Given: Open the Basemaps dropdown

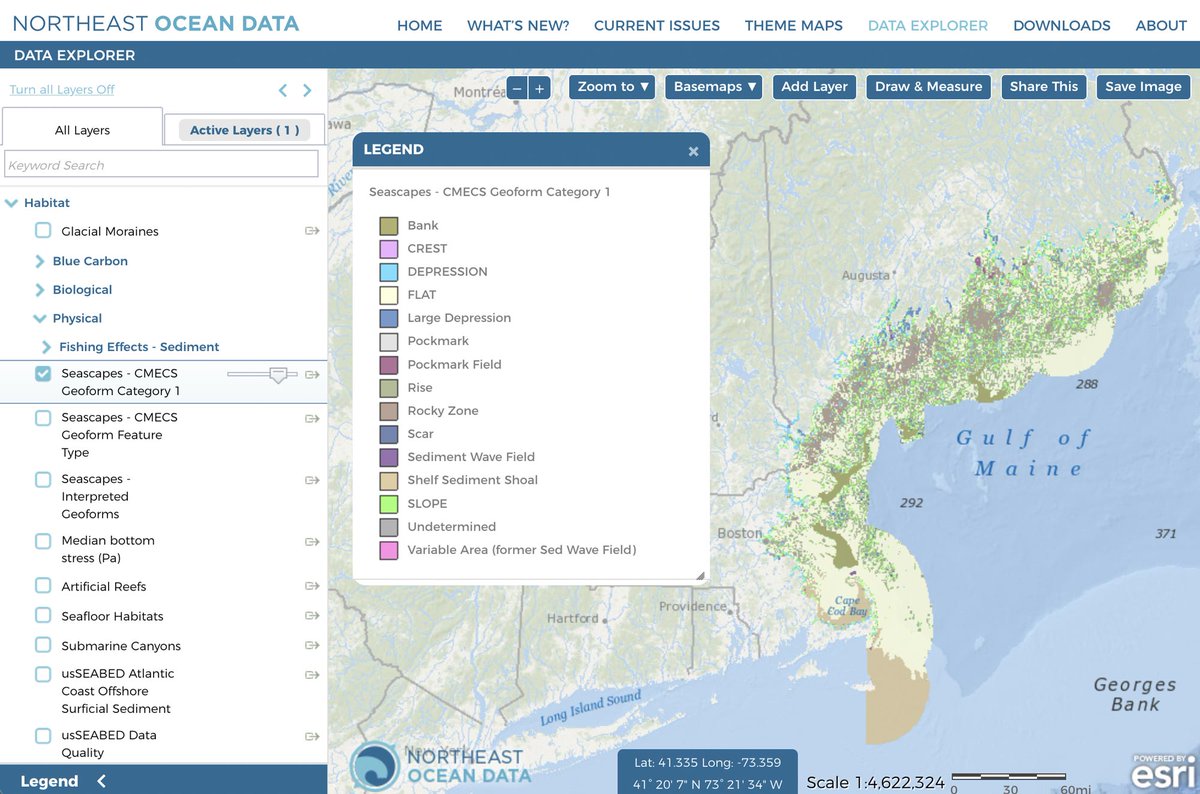Looking at the screenshot, I should coord(714,87).
